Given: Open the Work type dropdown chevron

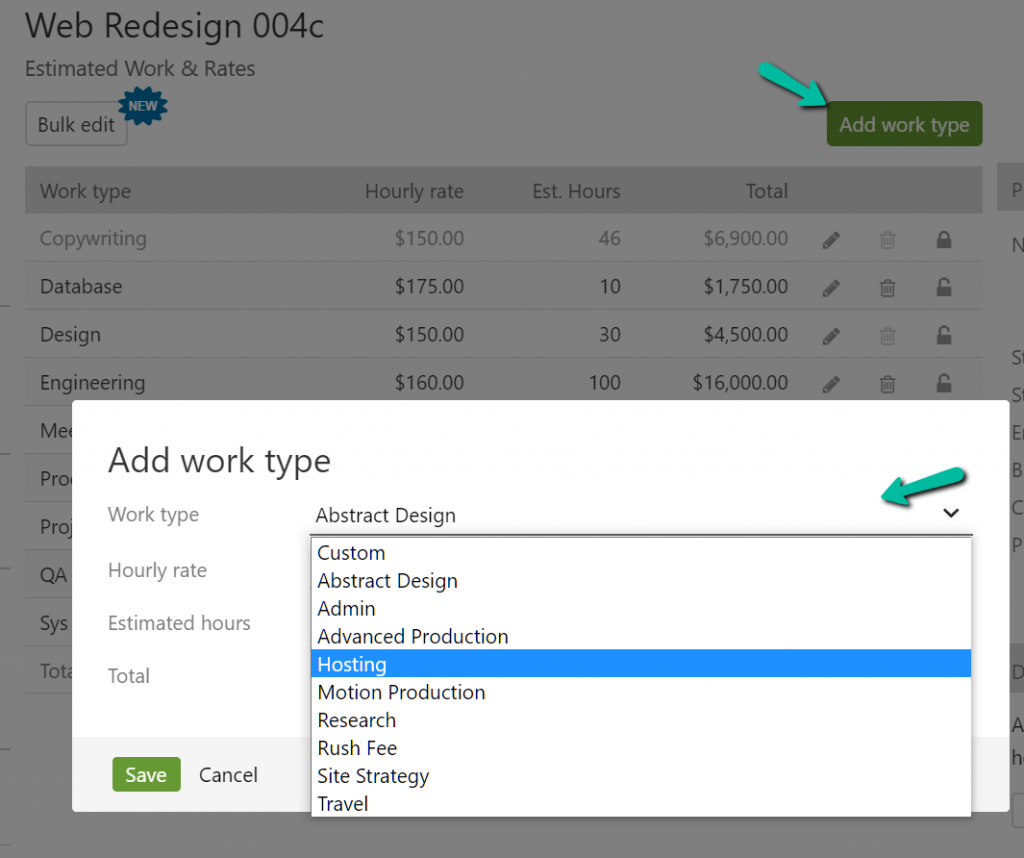Looking at the screenshot, I should [951, 512].
